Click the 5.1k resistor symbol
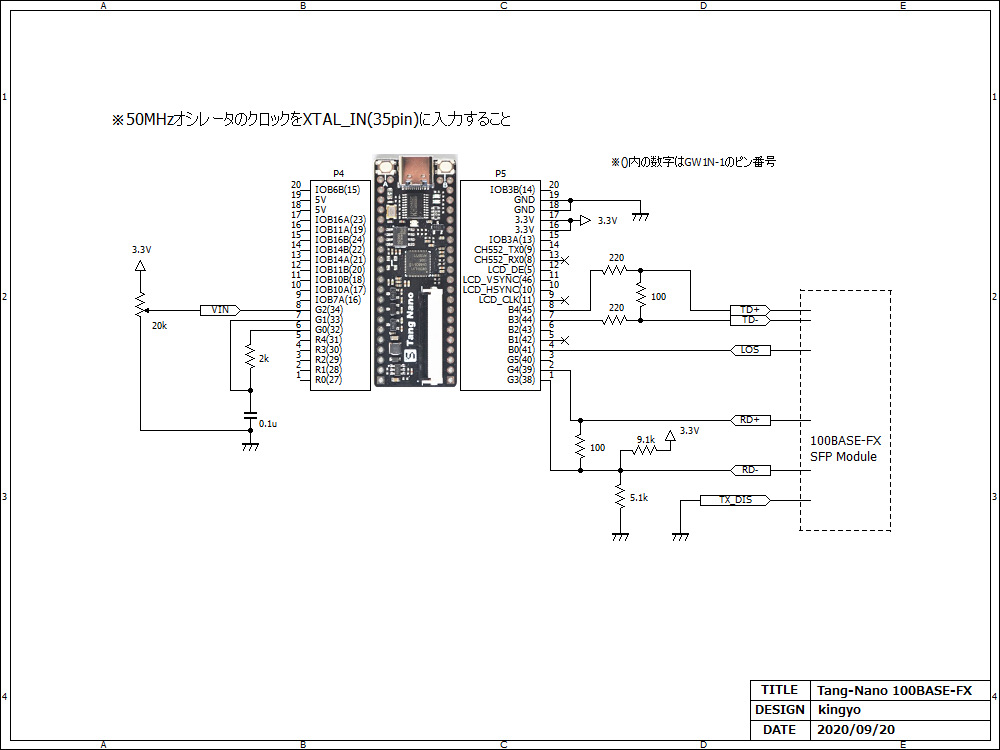This screenshot has width=1000, height=750. coord(620,496)
